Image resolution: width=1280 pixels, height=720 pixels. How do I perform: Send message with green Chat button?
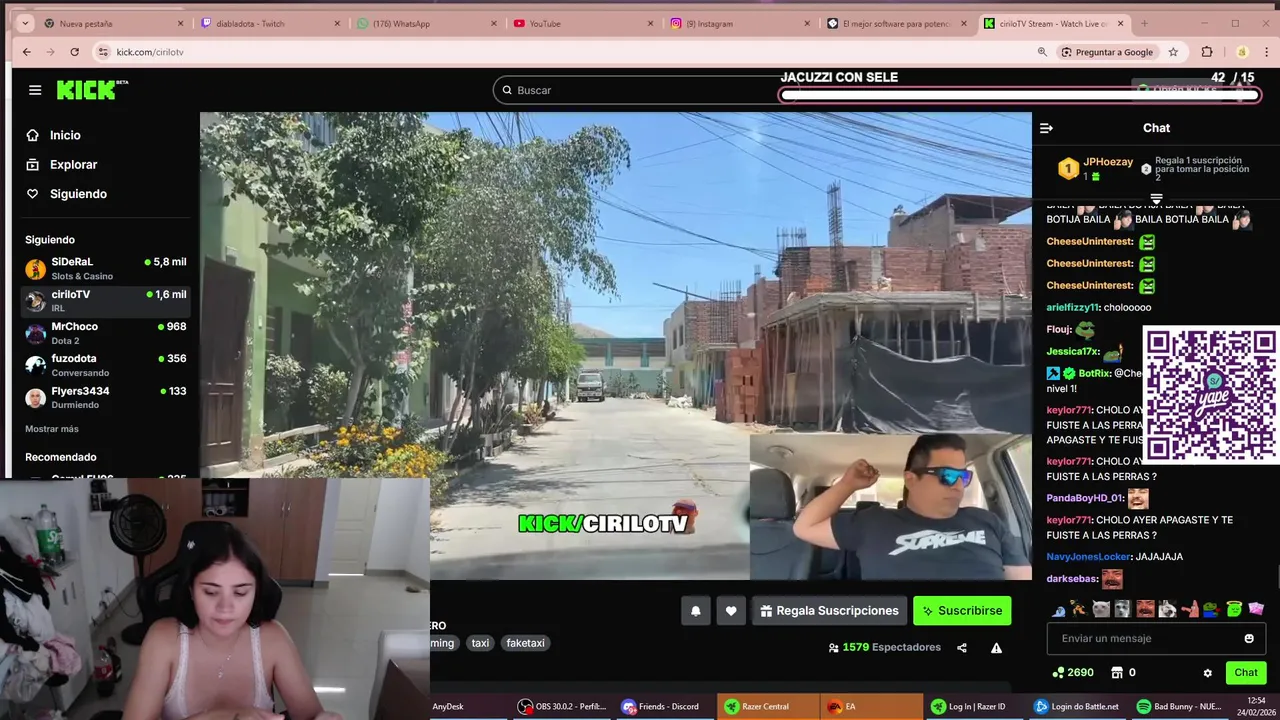coord(1246,673)
